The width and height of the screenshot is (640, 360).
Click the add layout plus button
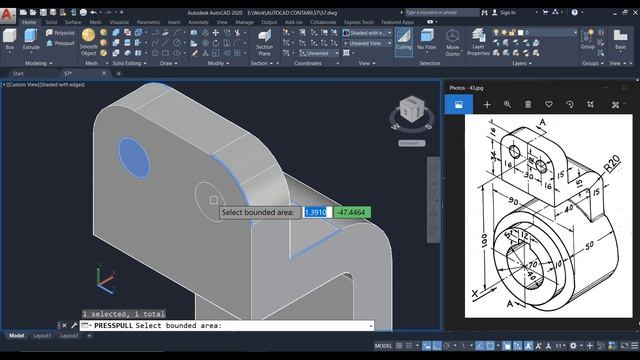coord(89,336)
